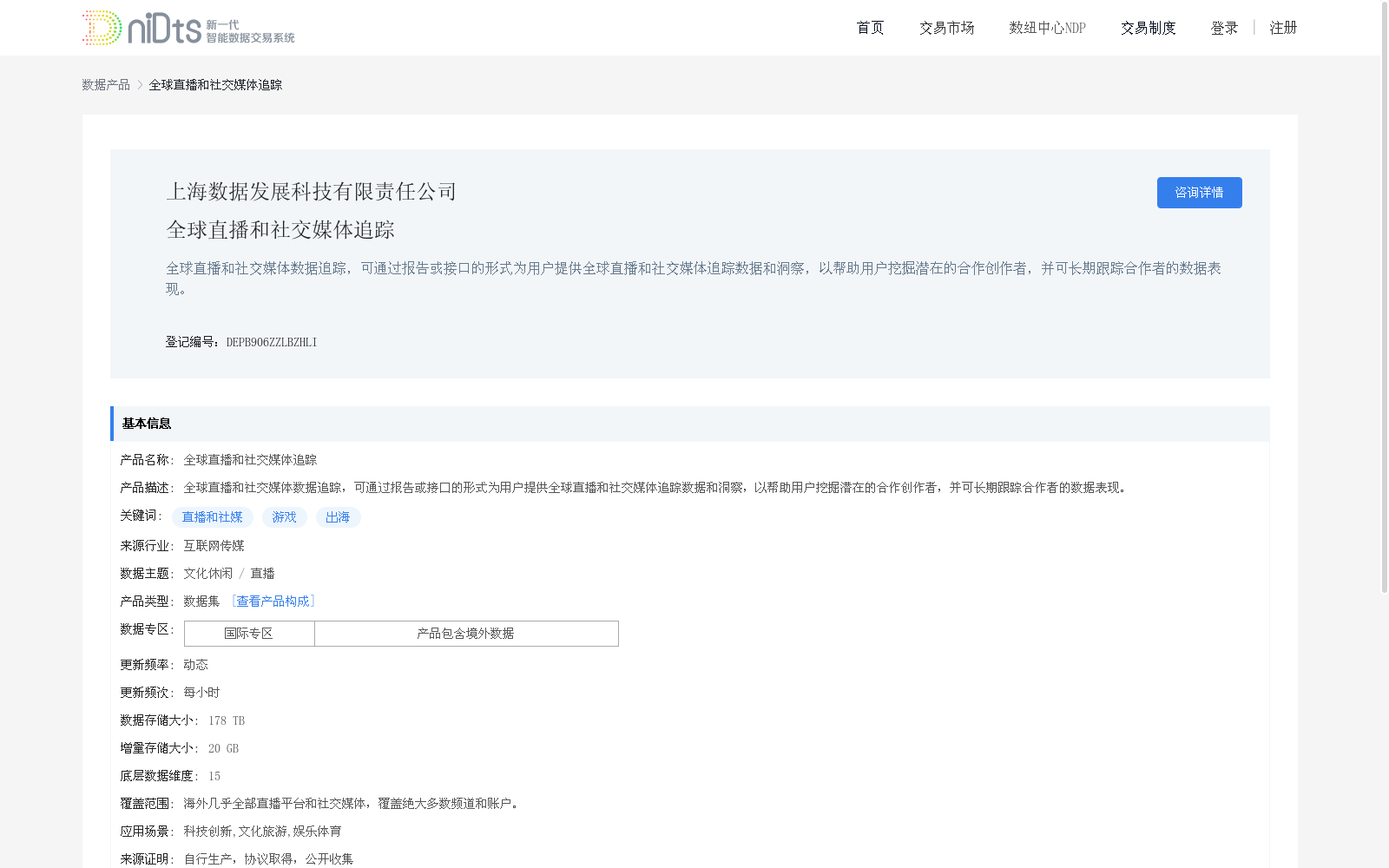Click 互联网传媒 source industry value
This screenshot has height=868, width=1389.
[214, 545]
